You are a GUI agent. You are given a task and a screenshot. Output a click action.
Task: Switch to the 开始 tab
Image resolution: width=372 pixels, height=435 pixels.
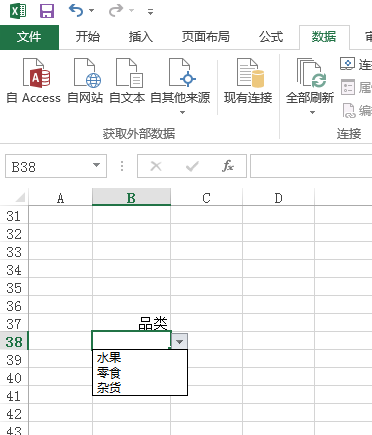[88, 37]
